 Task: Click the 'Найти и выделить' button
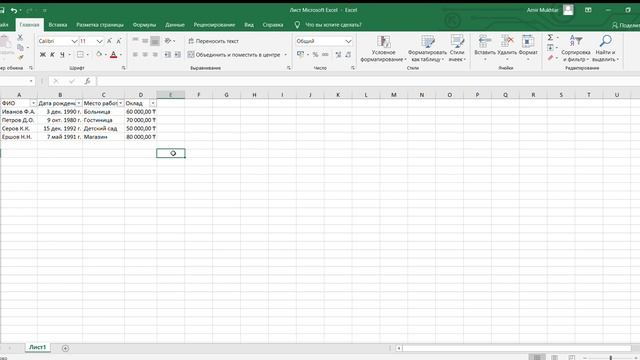(605, 49)
